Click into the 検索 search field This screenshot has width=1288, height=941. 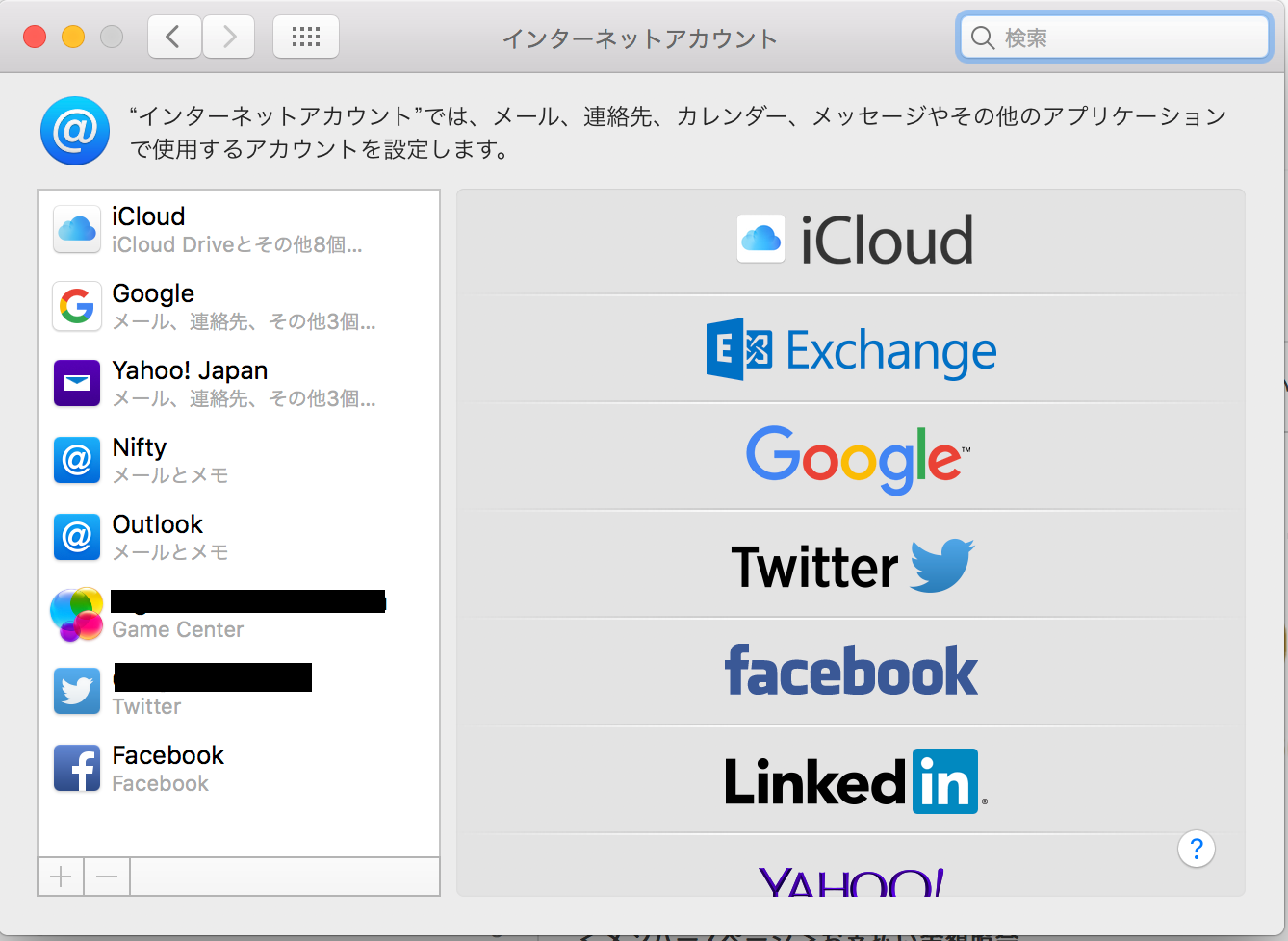click(x=1115, y=38)
